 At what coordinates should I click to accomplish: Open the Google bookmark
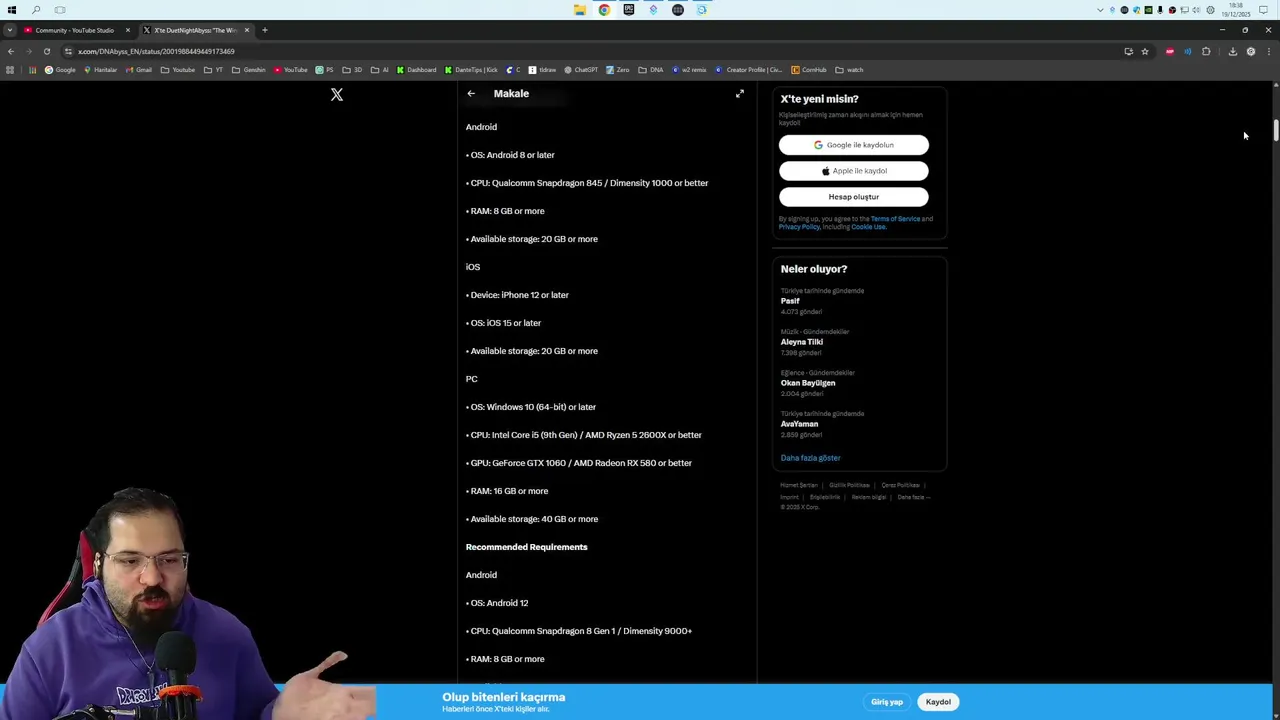click(x=60, y=70)
